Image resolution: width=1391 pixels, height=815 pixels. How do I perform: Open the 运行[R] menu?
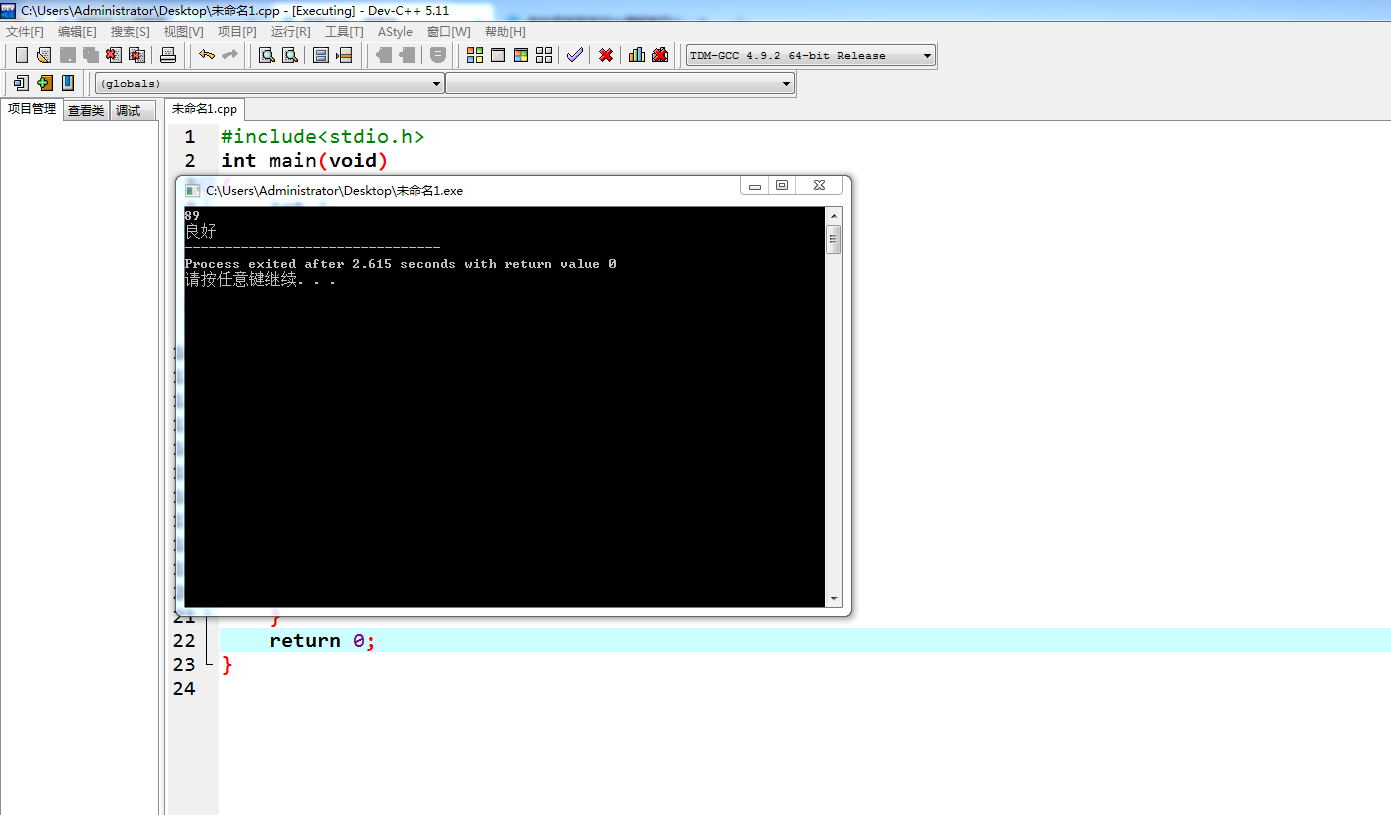click(x=291, y=32)
